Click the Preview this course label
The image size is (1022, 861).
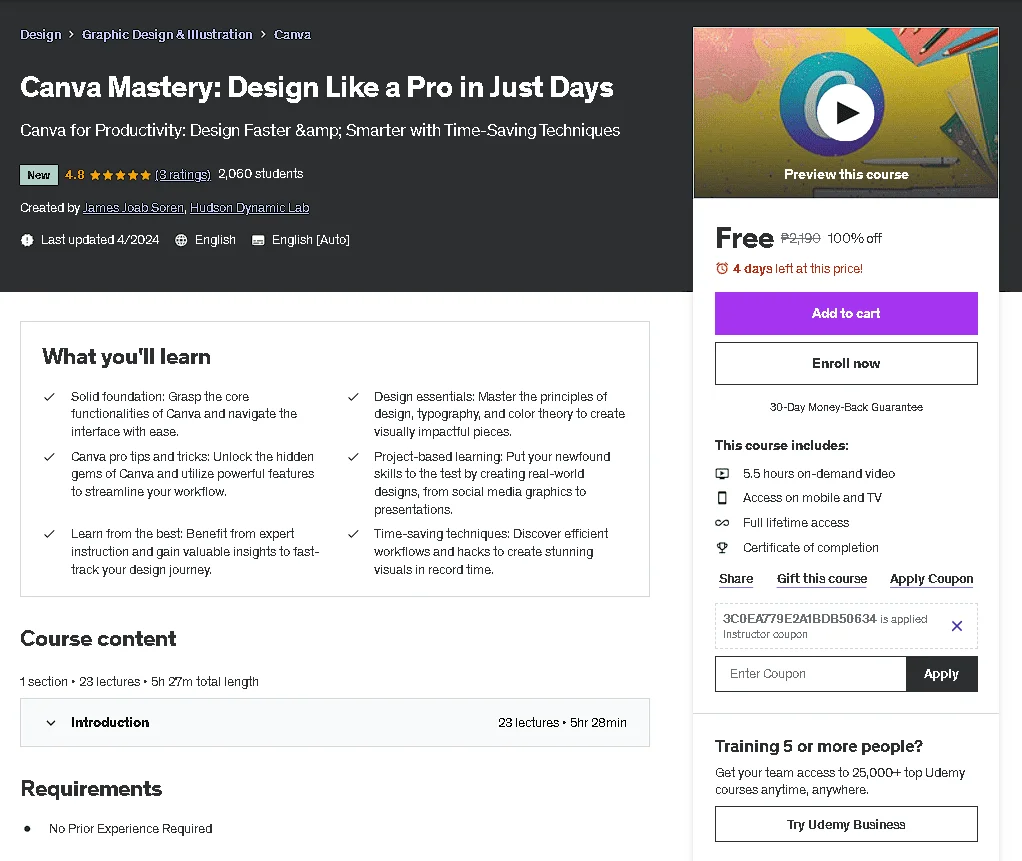tap(846, 175)
